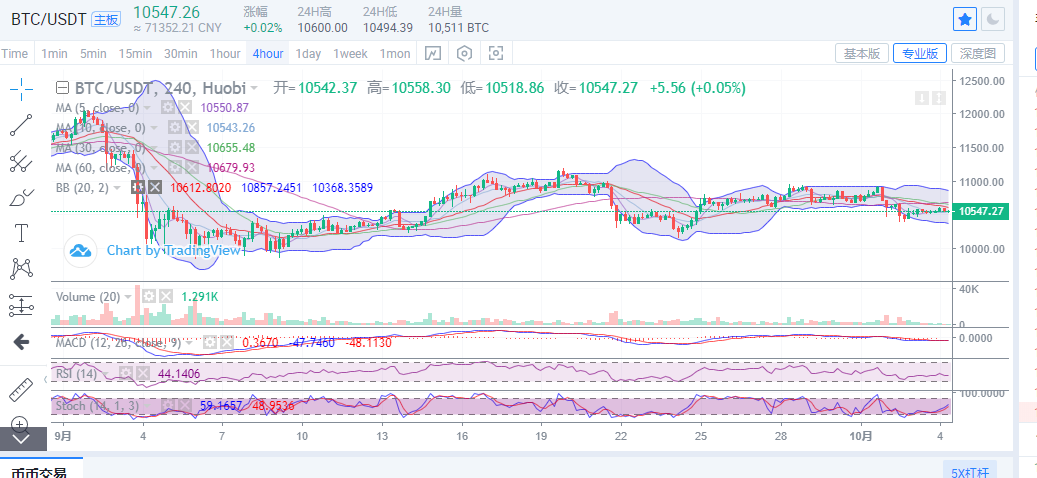Viewport: 1037px width, 478px height.
Task: Toggle fullscreen chart mode icon
Action: 496,54
